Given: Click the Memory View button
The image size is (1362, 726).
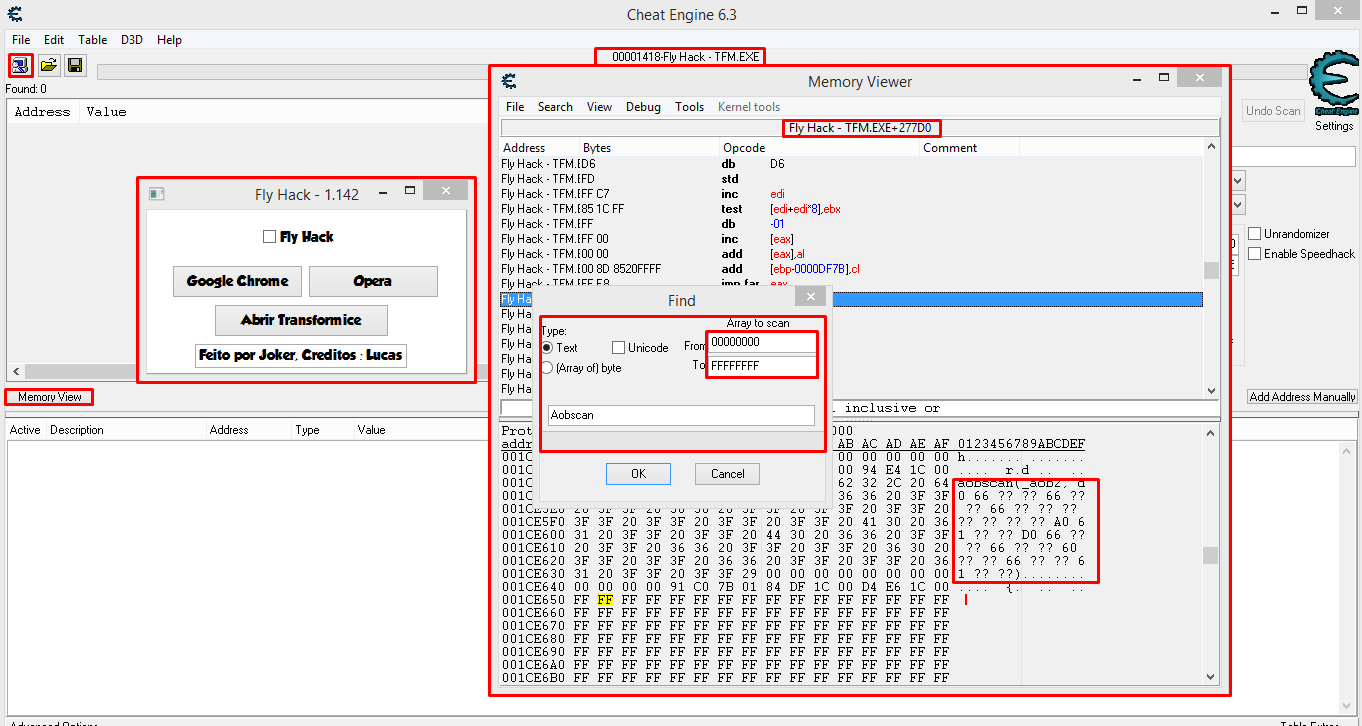Looking at the screenshot, I should pyautogui.click(x=50, y=397).
